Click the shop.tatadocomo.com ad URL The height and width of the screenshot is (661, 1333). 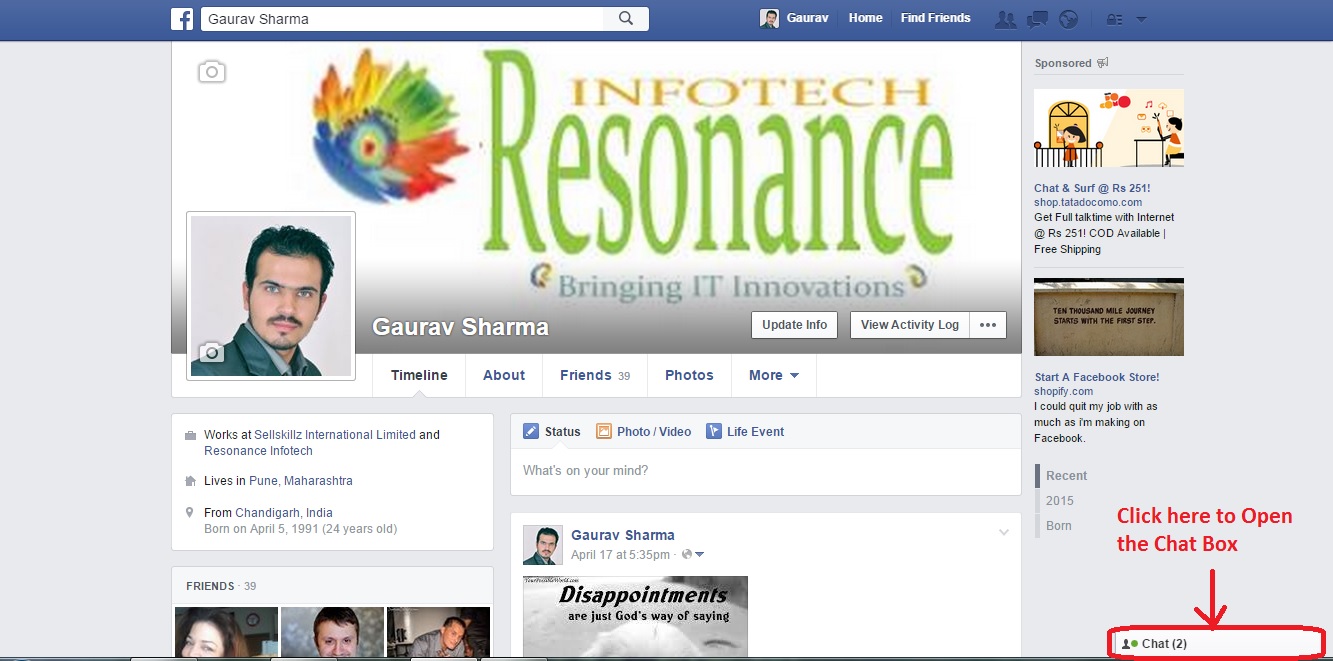[x=1088, y=202]
